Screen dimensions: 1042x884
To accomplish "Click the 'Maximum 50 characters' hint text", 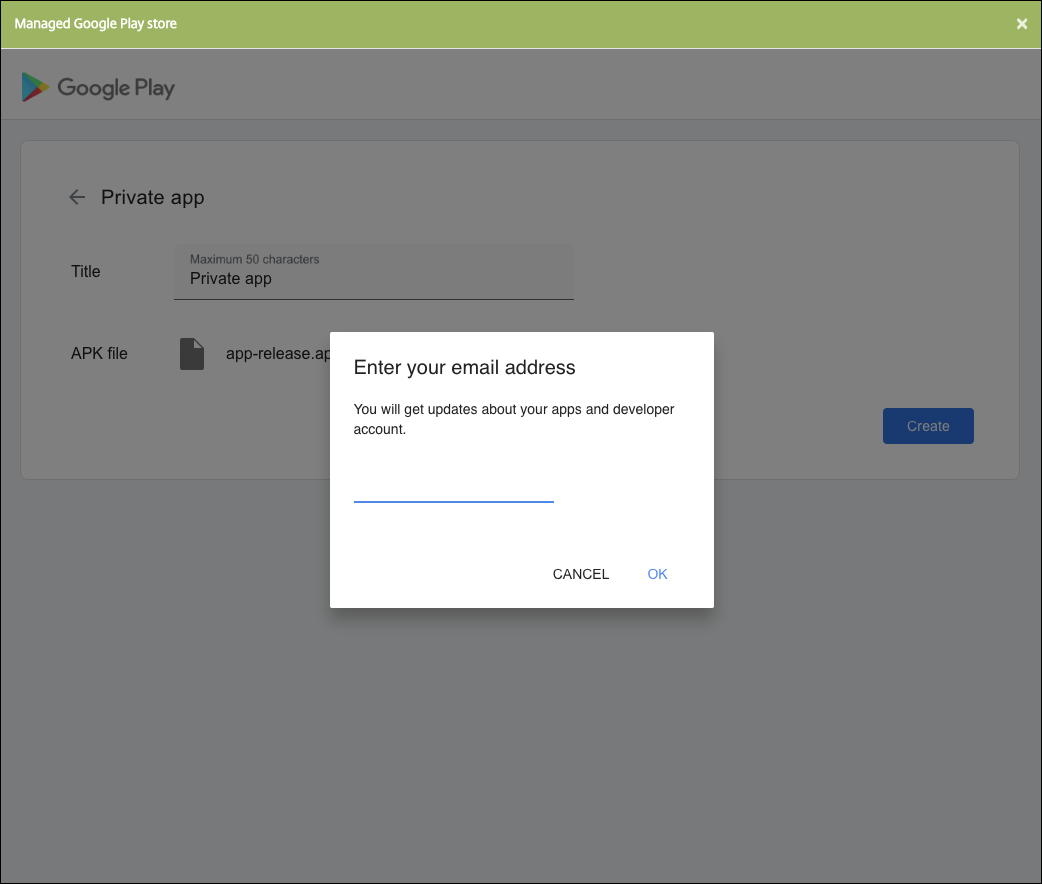I will pos(254,259).
